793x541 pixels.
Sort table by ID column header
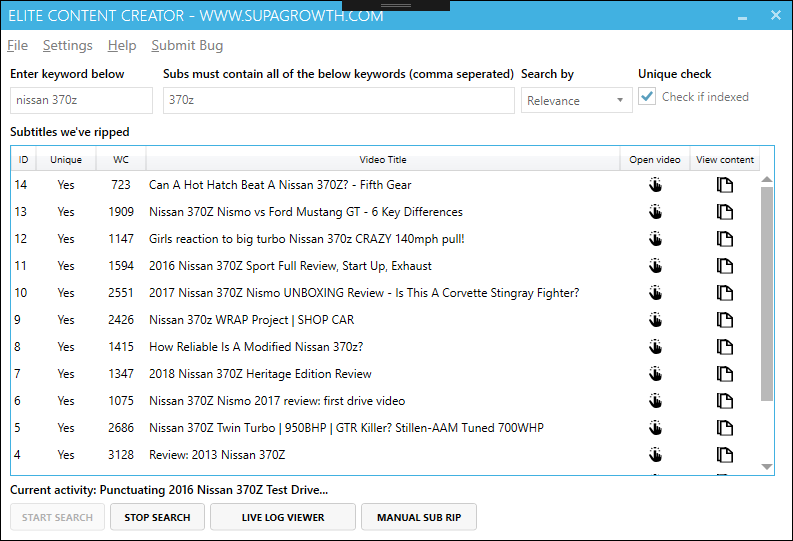[x=23, y=159]
